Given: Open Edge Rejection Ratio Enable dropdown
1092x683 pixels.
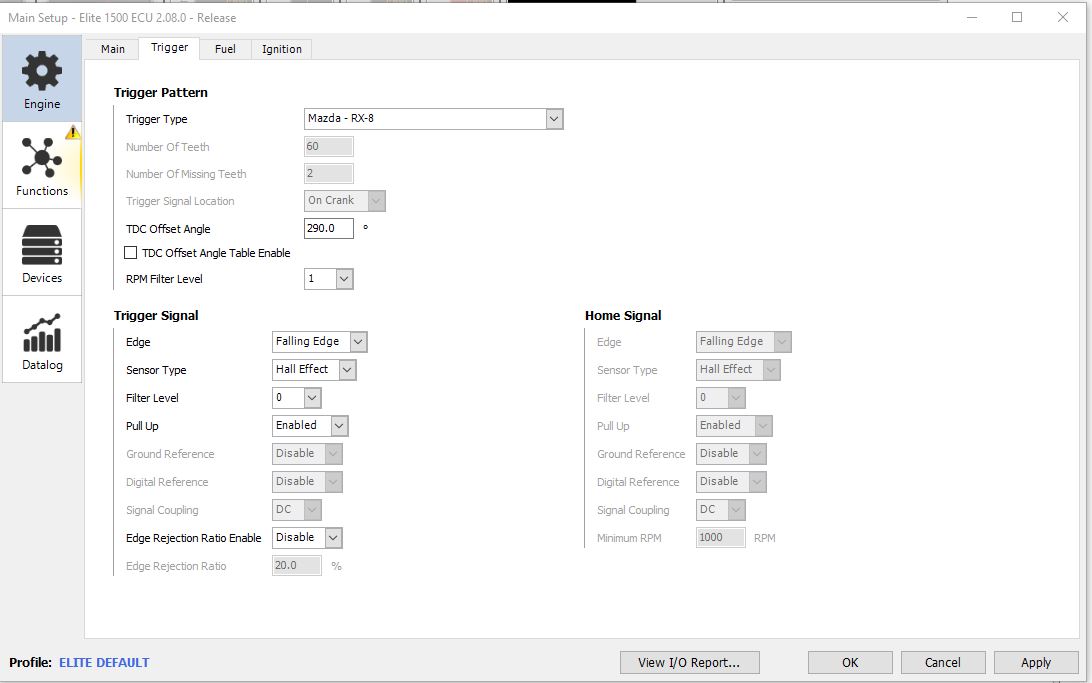Looking at the screenshot, I should 334,537.
